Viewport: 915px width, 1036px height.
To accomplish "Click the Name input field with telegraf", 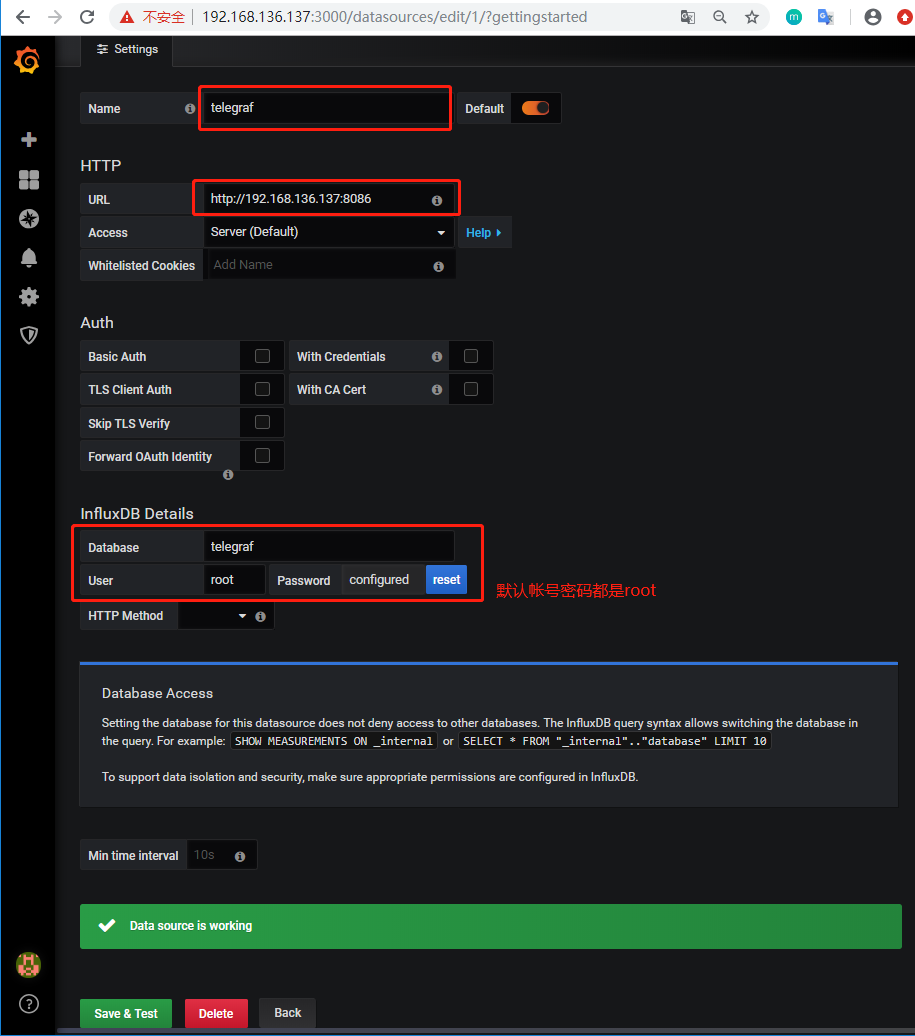I will pos(326,108).
